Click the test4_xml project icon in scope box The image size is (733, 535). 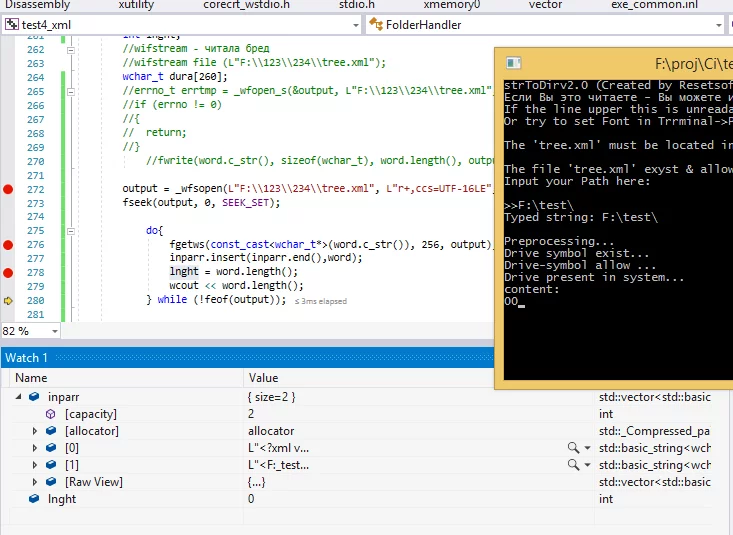[11, 24]
